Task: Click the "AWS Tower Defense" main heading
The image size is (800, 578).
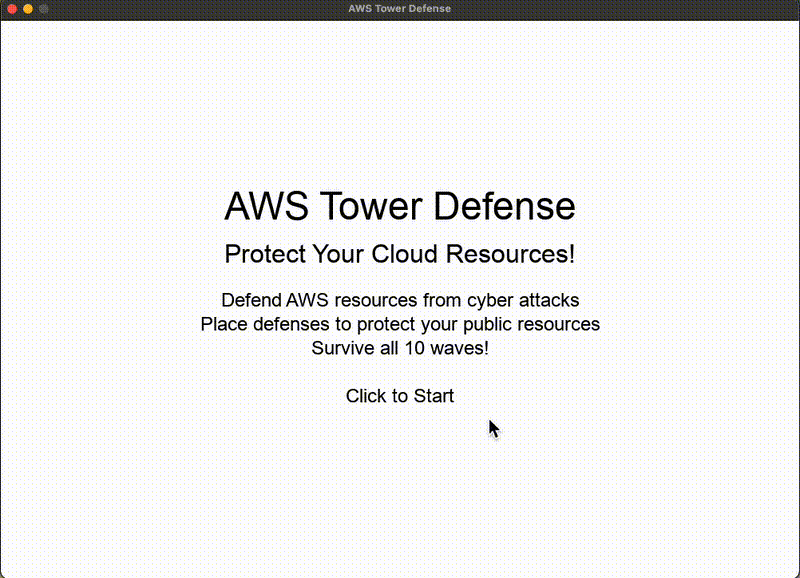Action: click(400, 206)
